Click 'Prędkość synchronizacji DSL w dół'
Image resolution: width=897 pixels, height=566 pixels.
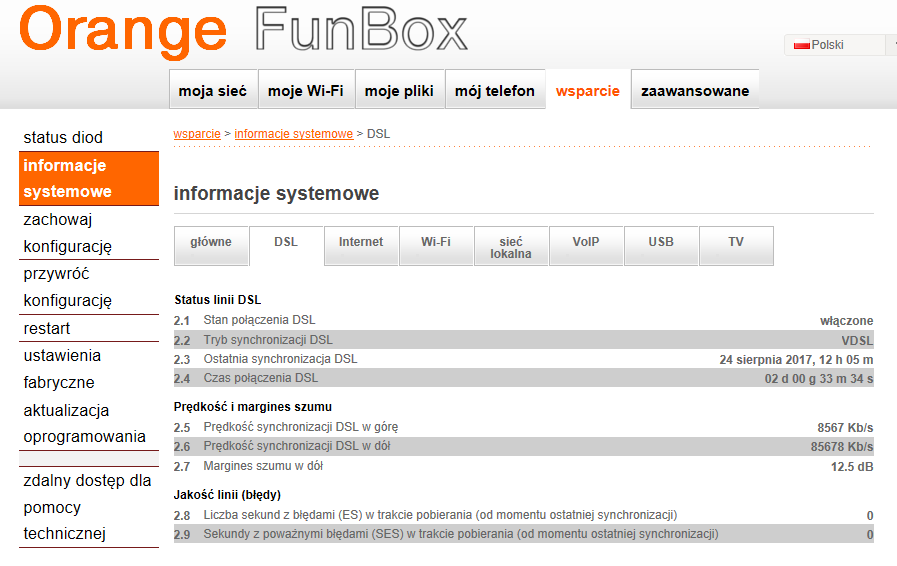(x=297, y=446)
